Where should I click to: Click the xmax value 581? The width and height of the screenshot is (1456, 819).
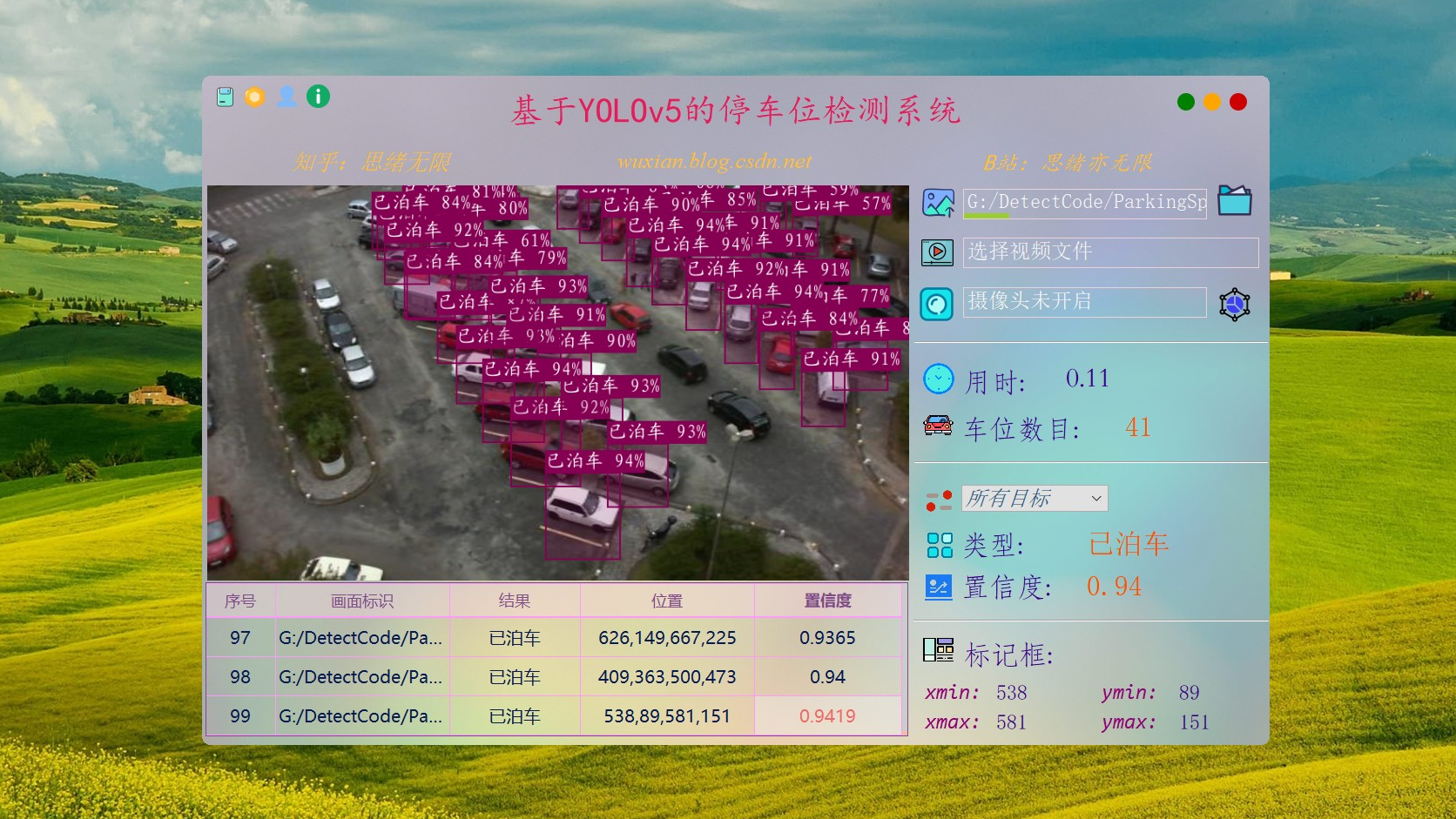[x=1011, y=722]
